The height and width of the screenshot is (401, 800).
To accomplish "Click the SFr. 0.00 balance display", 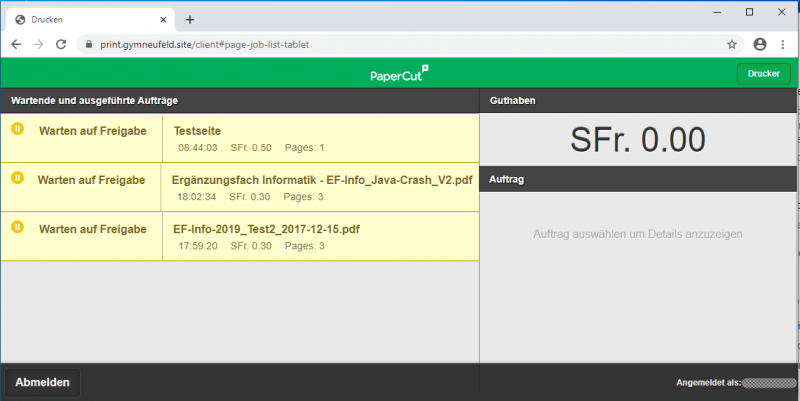I will 638,140.
